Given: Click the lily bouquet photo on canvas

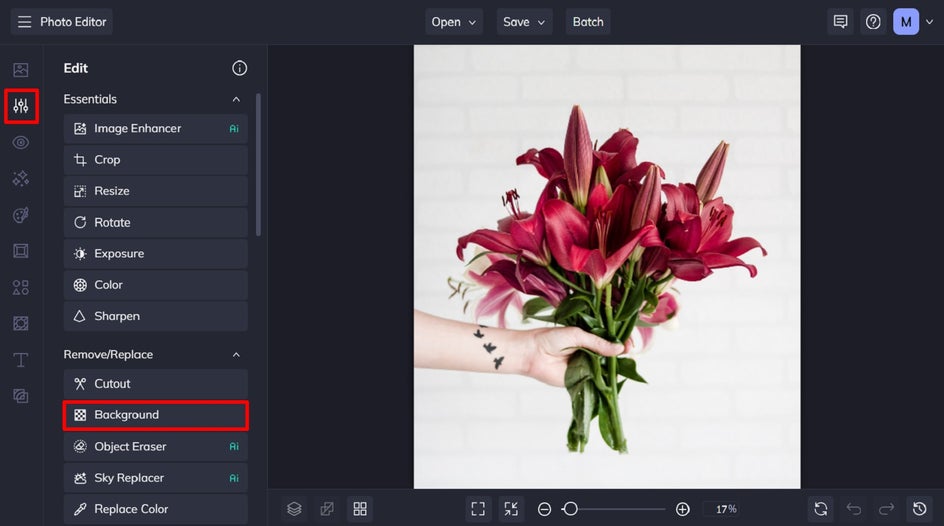Looking at the screenshot, I should 607,267.
